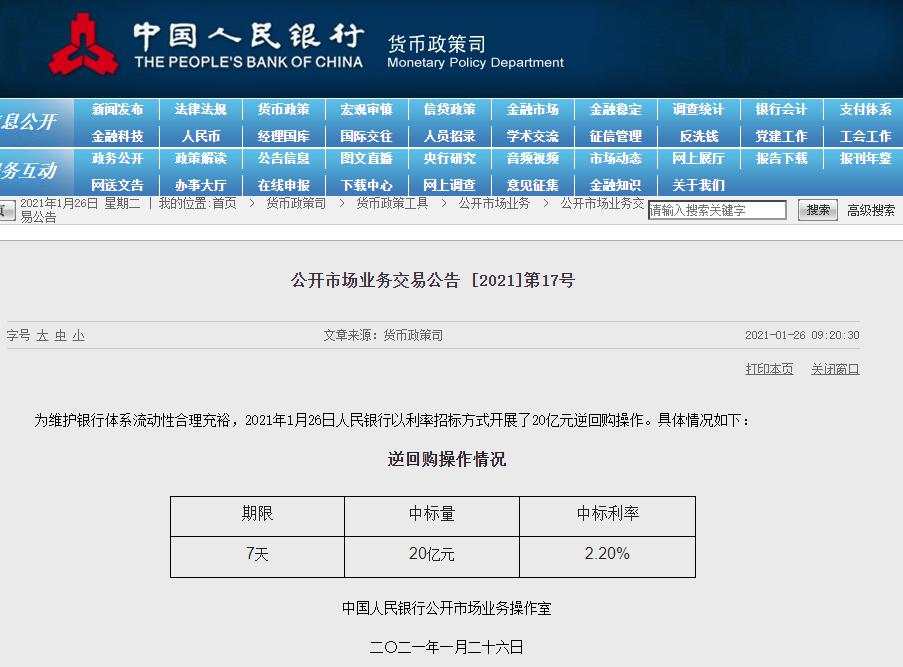
Task: Select the 人民币 navigation item
Action: 200,137
